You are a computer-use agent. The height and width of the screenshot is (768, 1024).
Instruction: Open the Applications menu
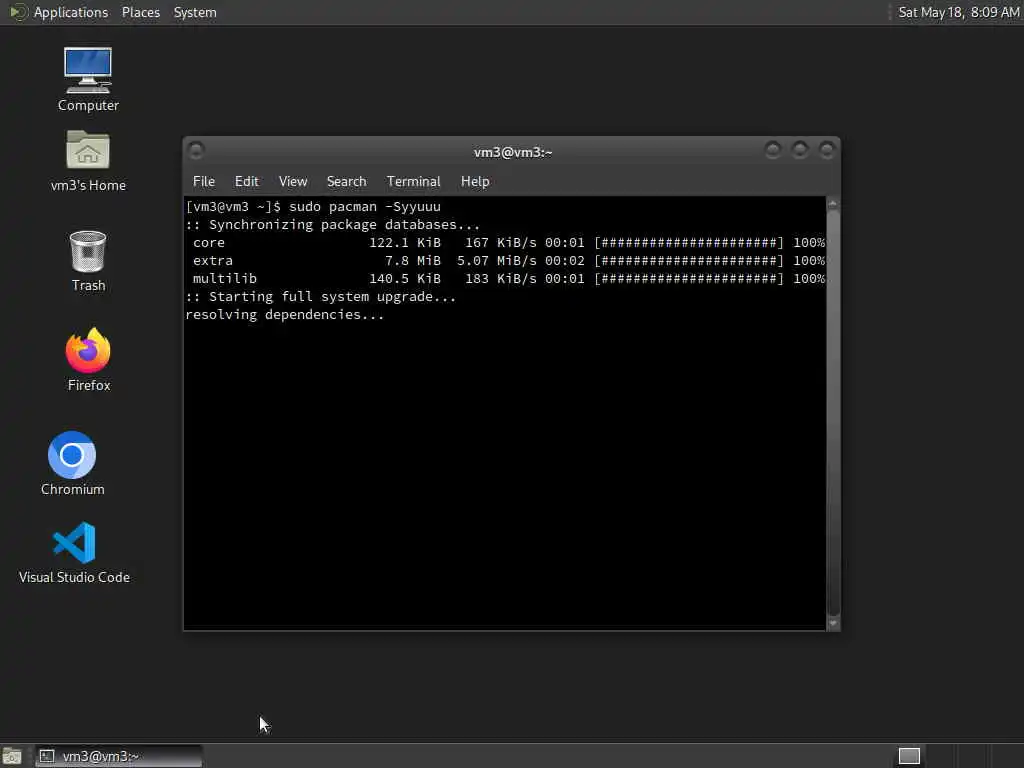point(71,12)
